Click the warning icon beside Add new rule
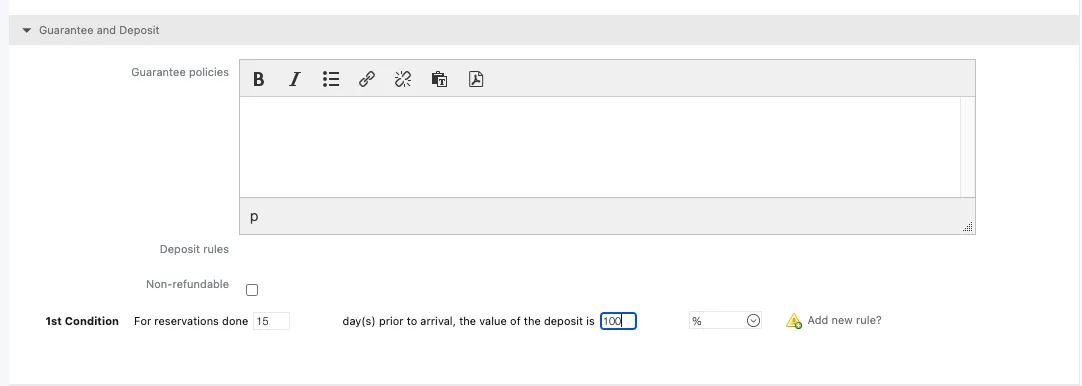 coord(794,321)
